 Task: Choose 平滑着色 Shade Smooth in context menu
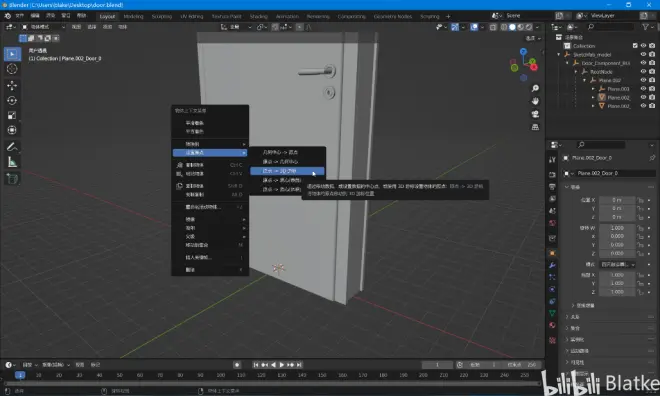click(210, 123)
